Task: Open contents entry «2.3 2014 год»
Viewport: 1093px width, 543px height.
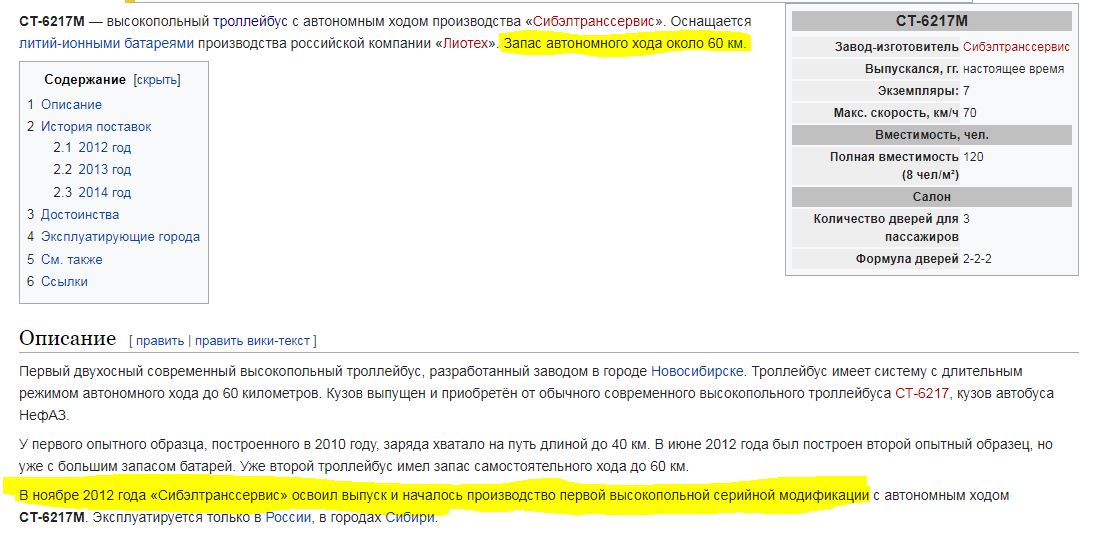Action: (92, 192)
